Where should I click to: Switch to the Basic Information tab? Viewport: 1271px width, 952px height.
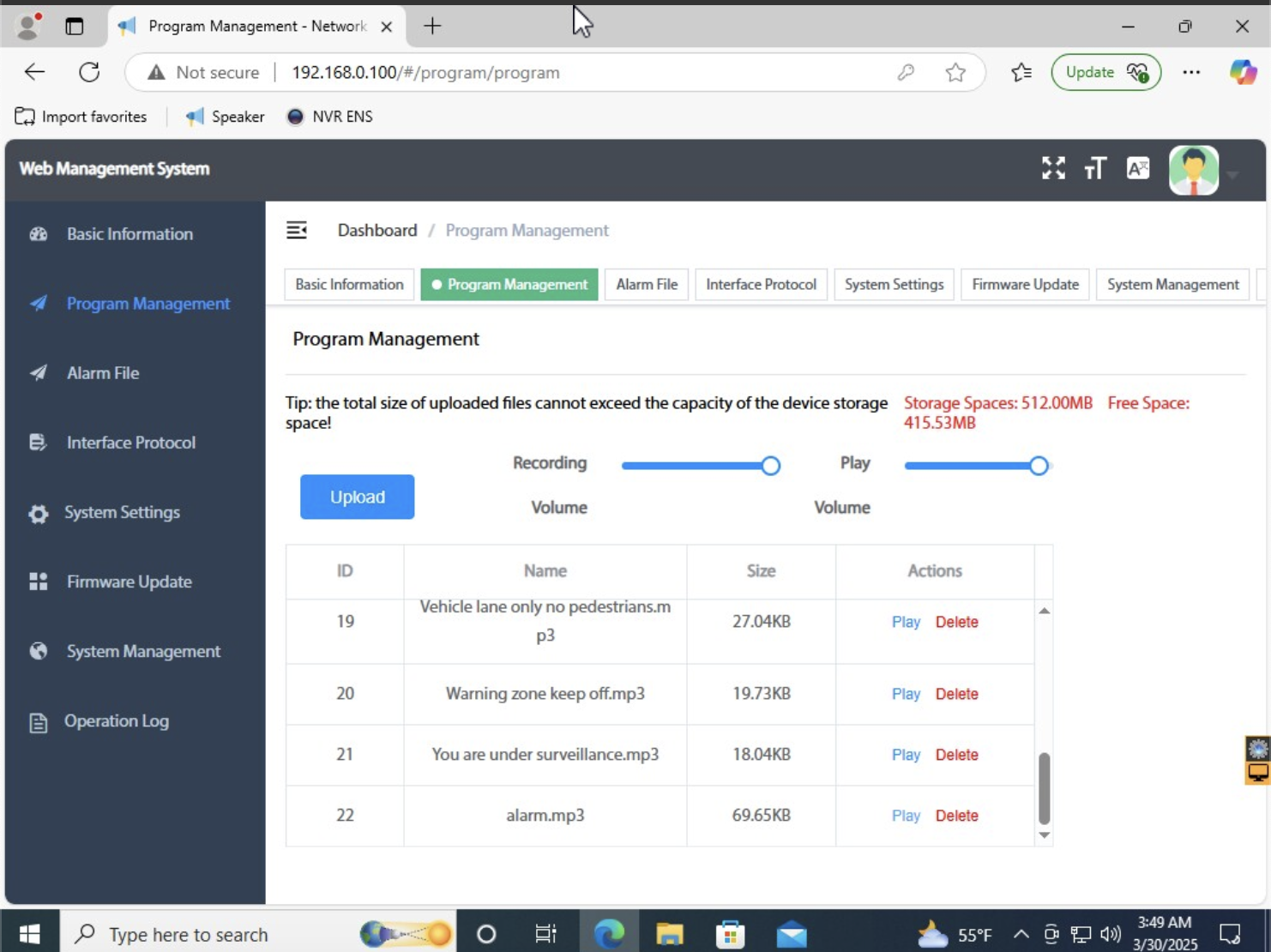(349, 285)
